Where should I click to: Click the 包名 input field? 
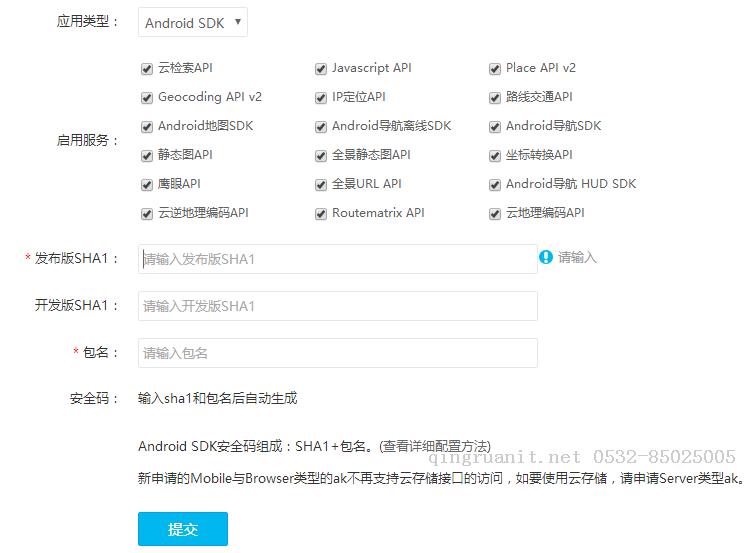[x=337, y=353]
